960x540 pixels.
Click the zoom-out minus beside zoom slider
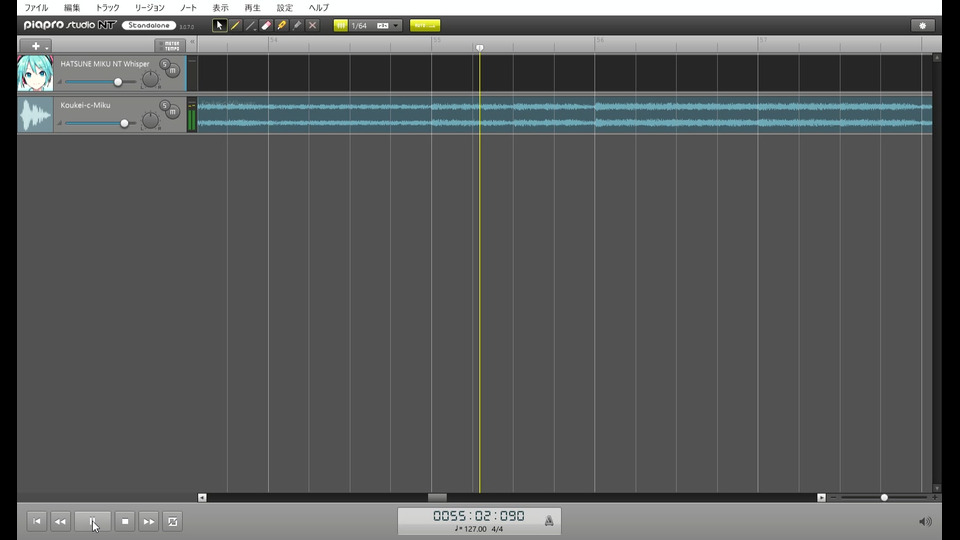click(x=833, y=498)
